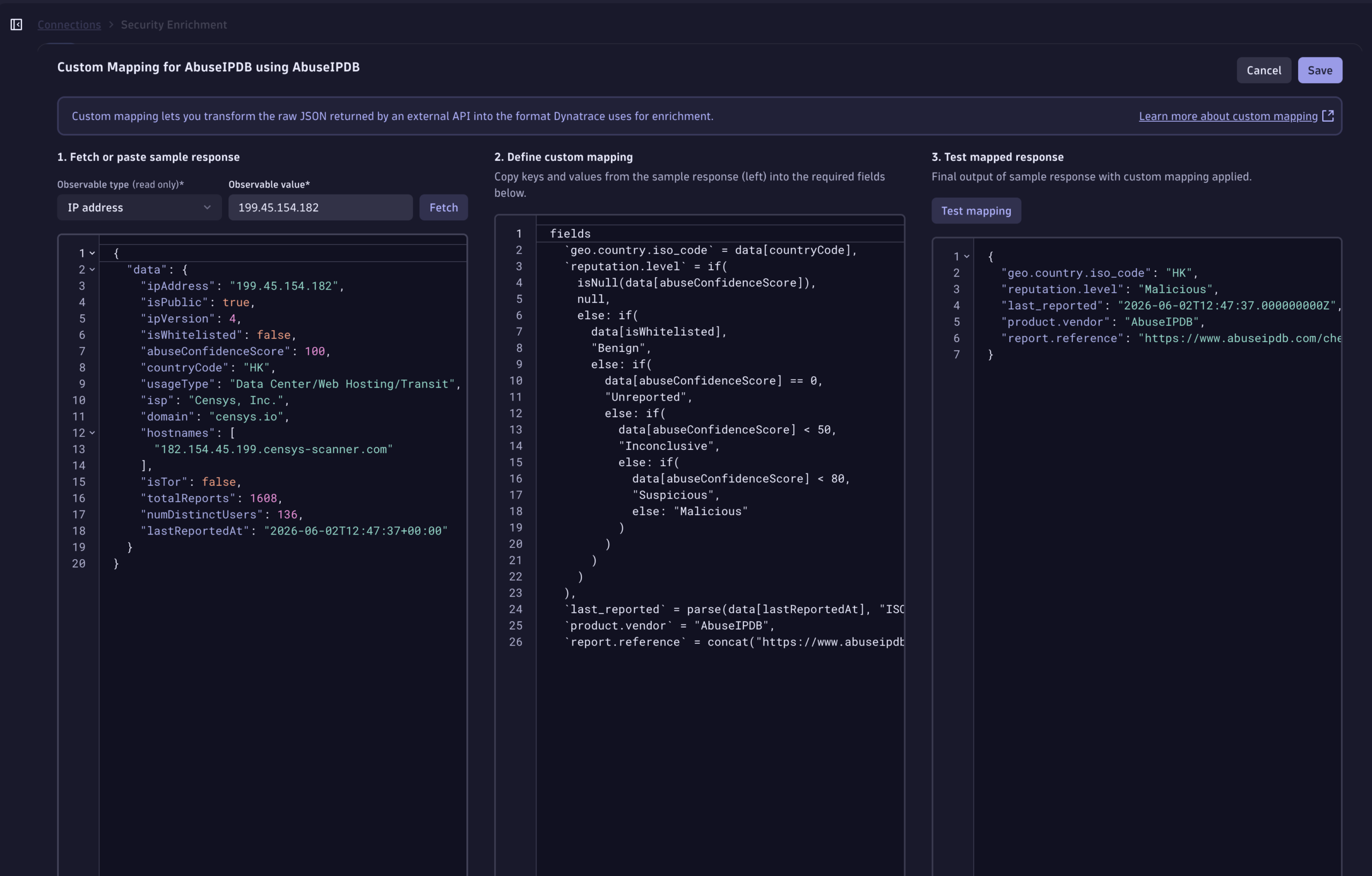Viewport: 1372px width, 876px height.
Task: Select the "Suspicious" line in mapping
Action: click(676, 495)
